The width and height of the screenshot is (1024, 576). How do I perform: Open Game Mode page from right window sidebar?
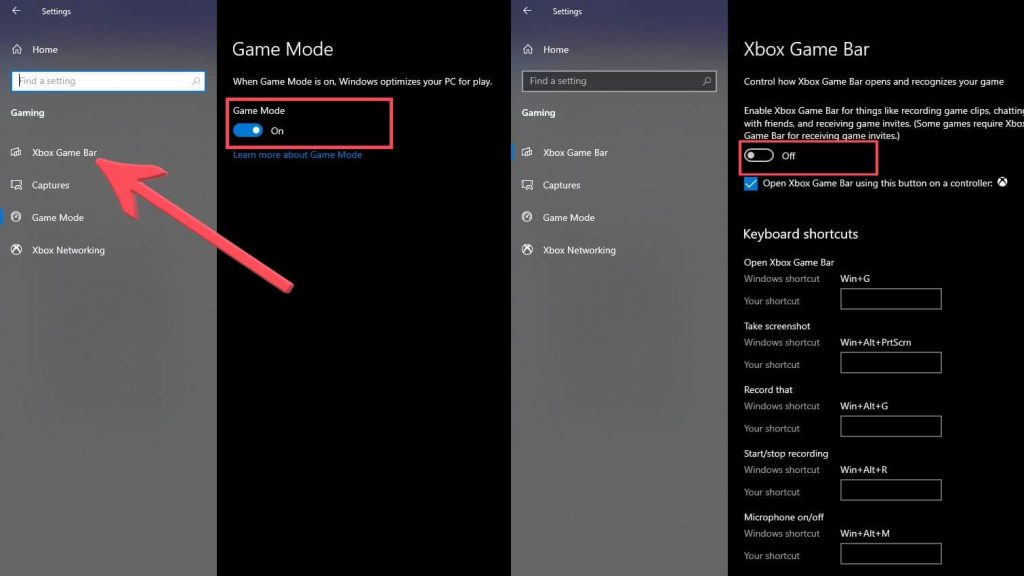click(568, 217)
